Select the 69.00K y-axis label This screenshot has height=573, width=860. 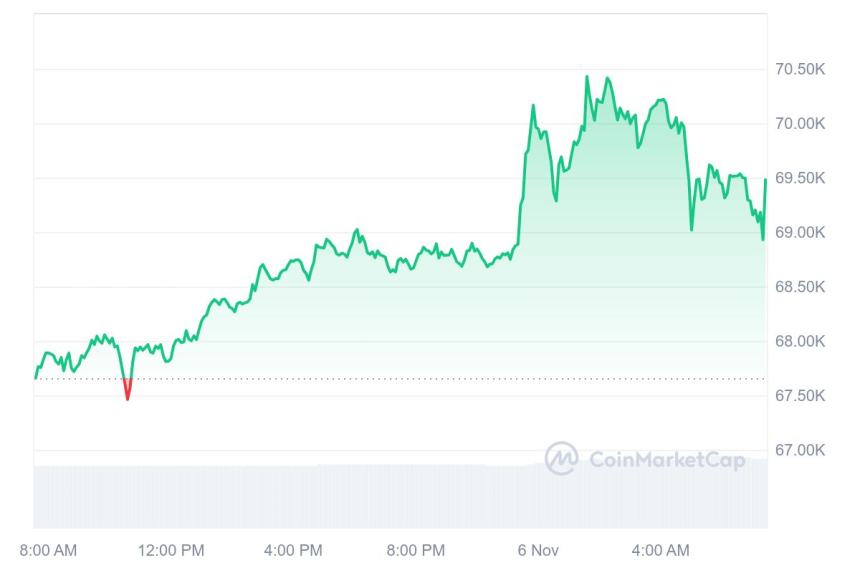799,232
